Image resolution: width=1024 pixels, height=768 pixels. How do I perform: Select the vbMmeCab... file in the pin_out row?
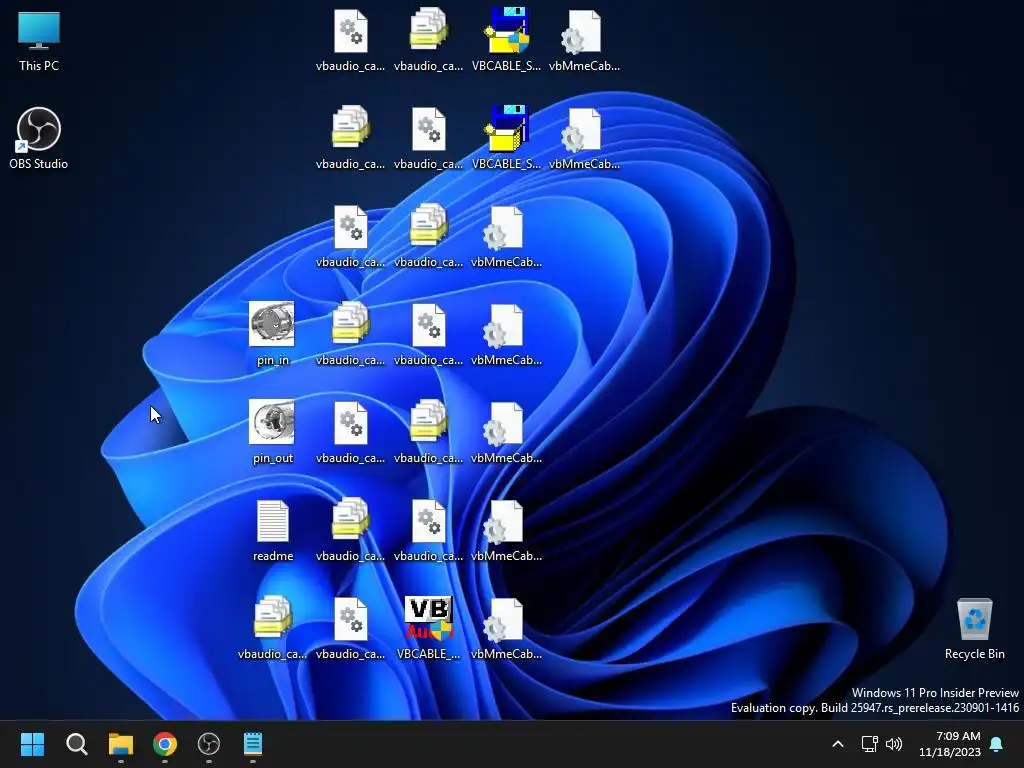pyautogui.click(x=506, y=432)
